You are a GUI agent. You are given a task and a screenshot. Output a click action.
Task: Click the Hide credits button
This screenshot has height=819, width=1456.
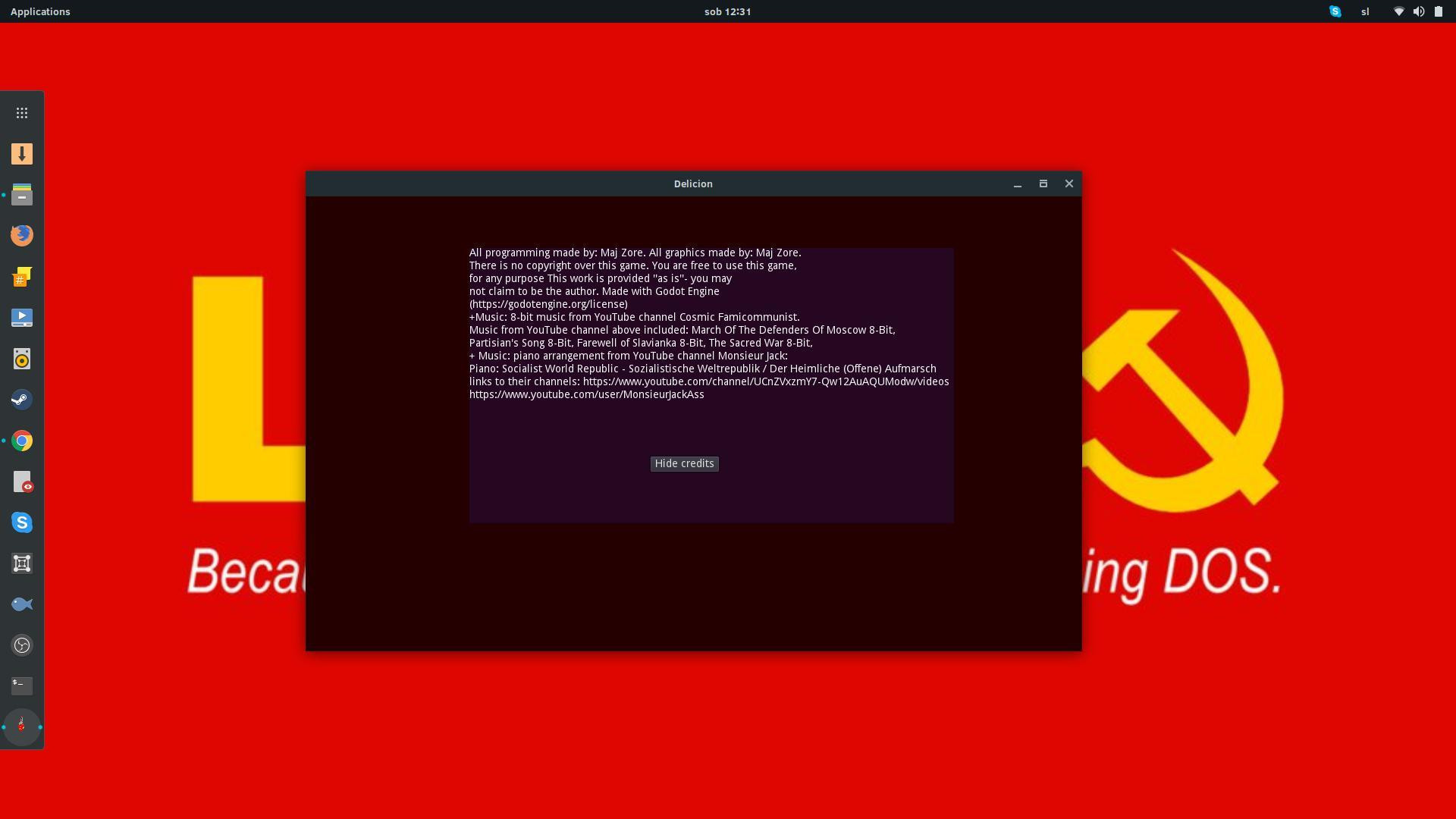coord(684,463)
